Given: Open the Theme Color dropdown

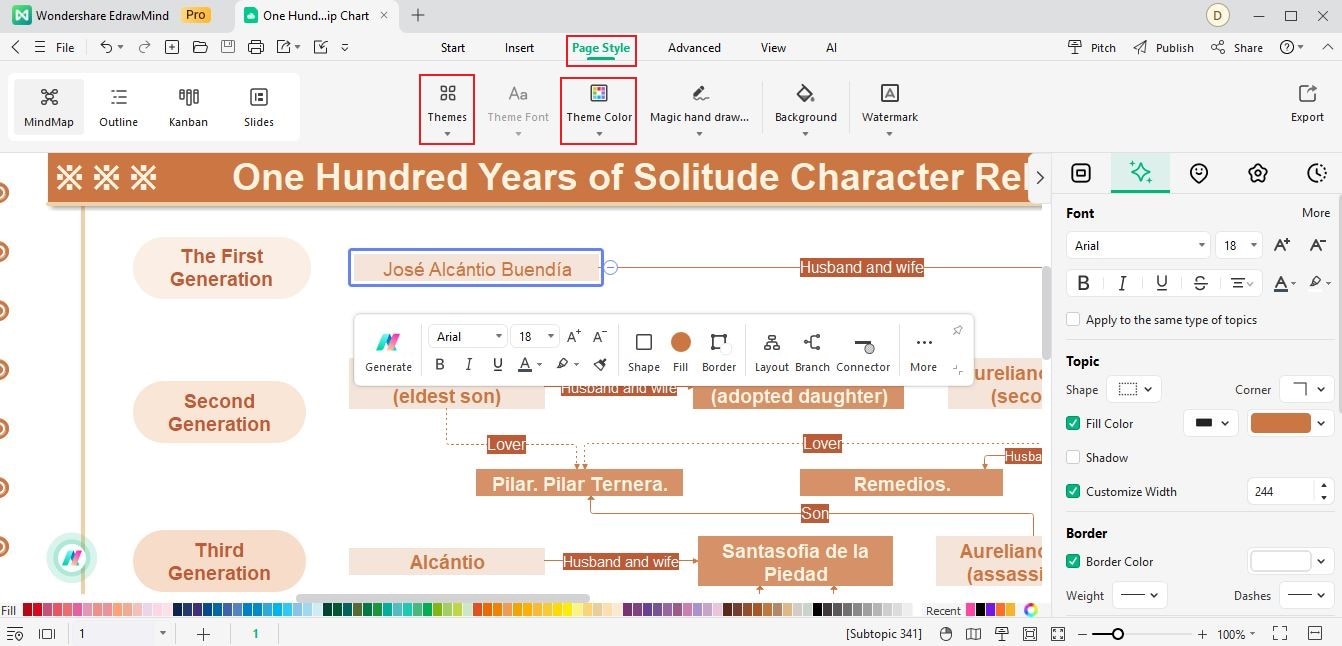Looking at the screenshot, I should 599,110.
